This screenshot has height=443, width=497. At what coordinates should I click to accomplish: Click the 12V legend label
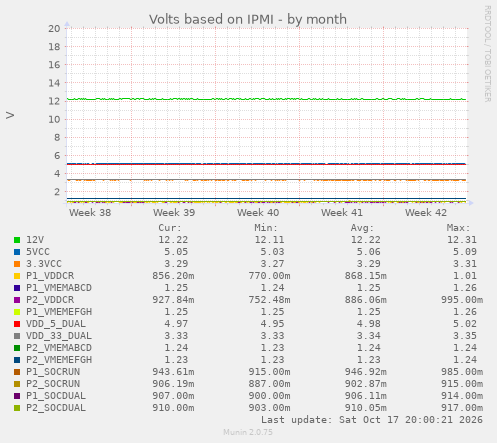point(35,240)
